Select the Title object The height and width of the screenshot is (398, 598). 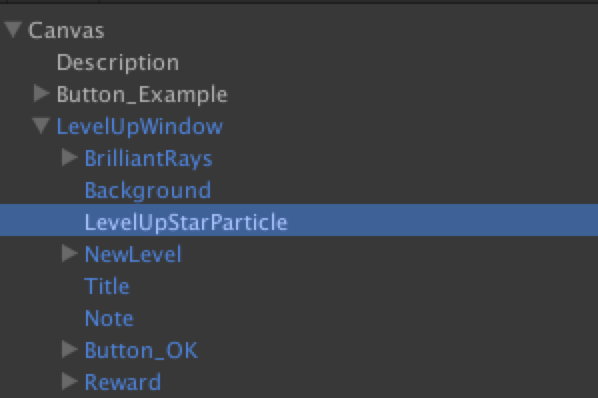click(x=107, y=286)
